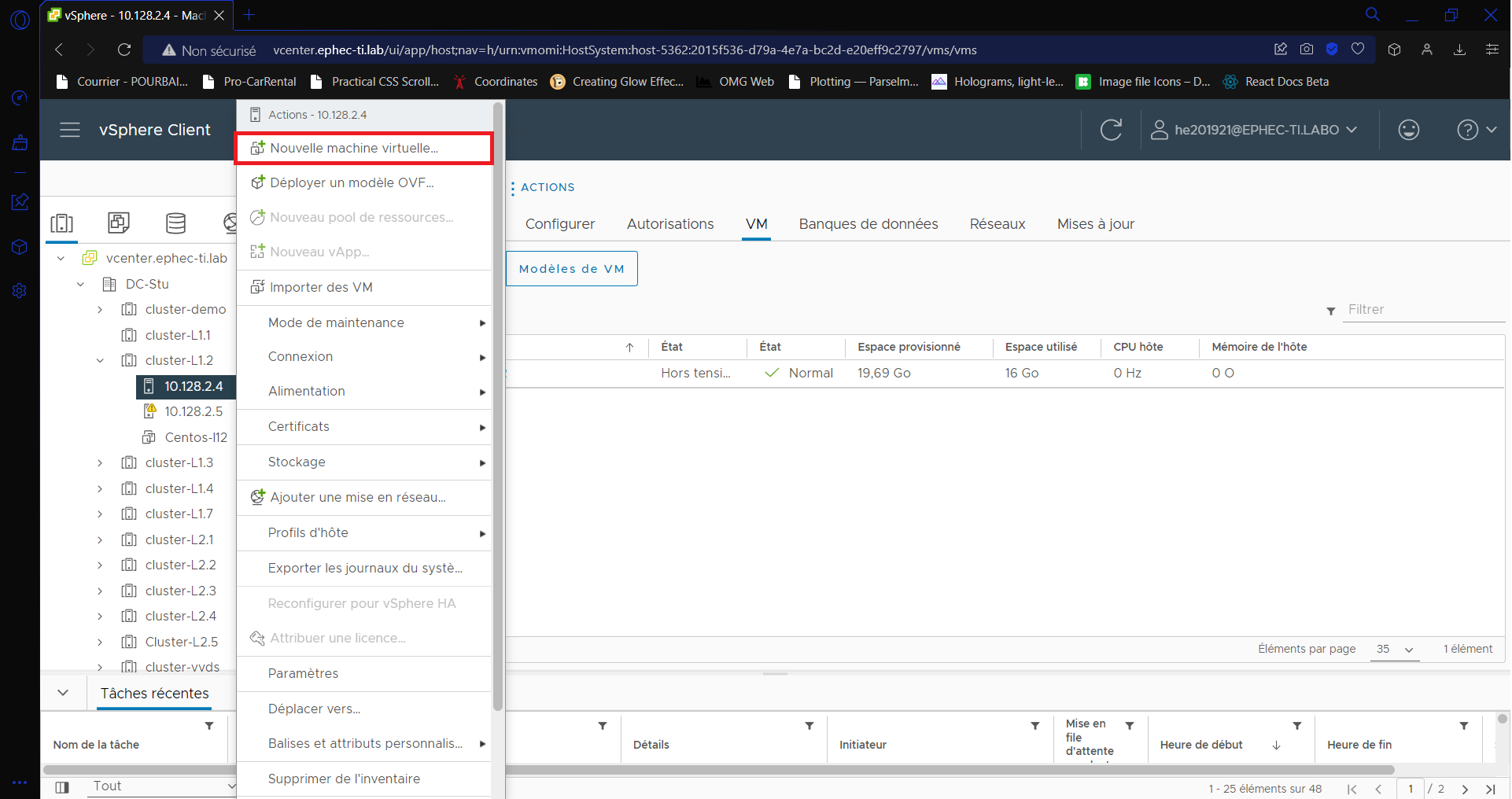Open user he201921@EPHEC-TI.LABO dropdown

coord(1254,130)
